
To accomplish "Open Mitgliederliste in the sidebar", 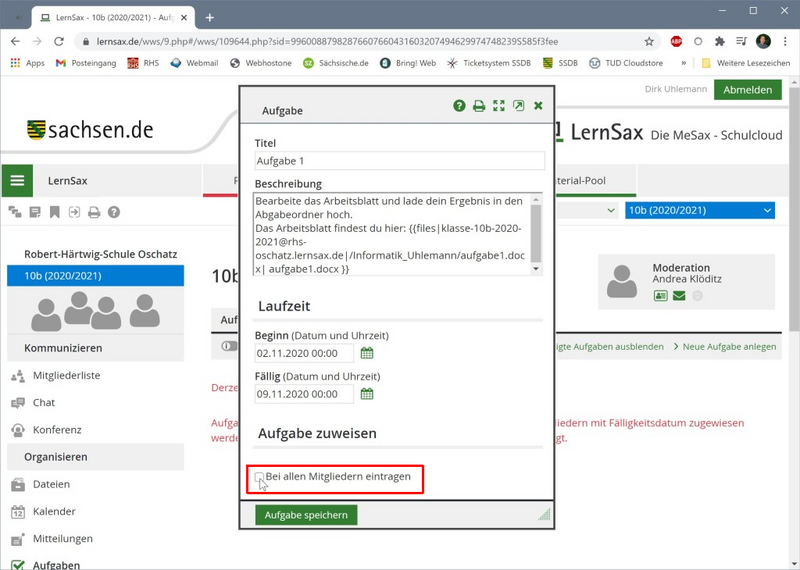I will (66, 375).
